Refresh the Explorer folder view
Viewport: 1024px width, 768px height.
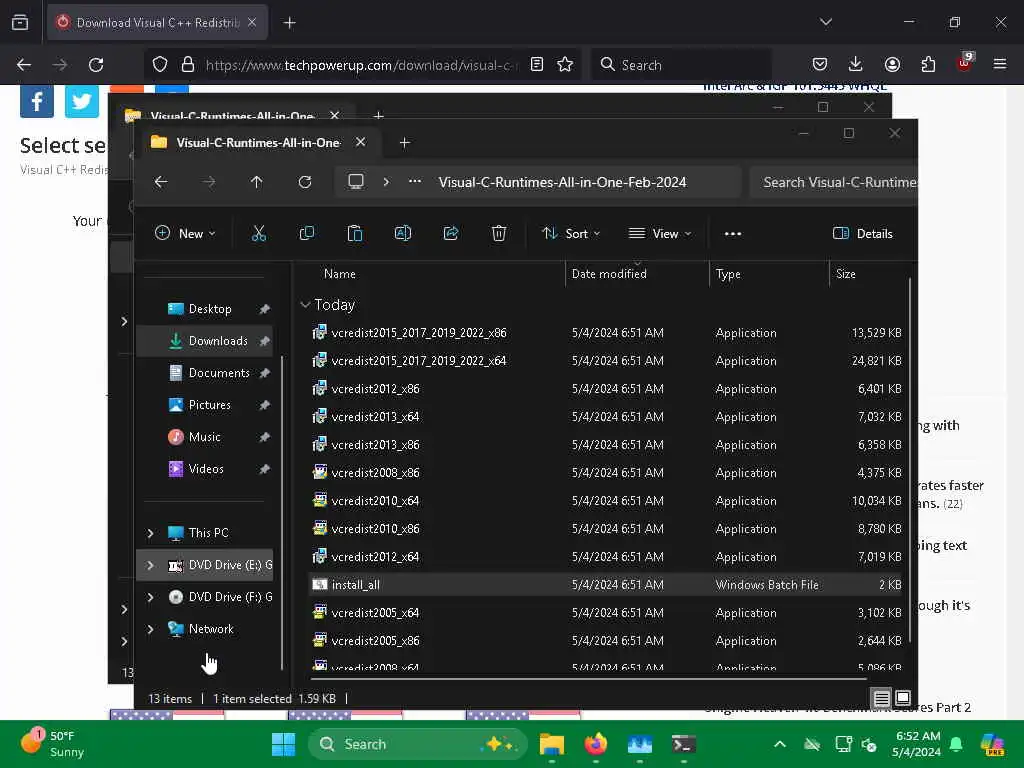tap(305, 182)
